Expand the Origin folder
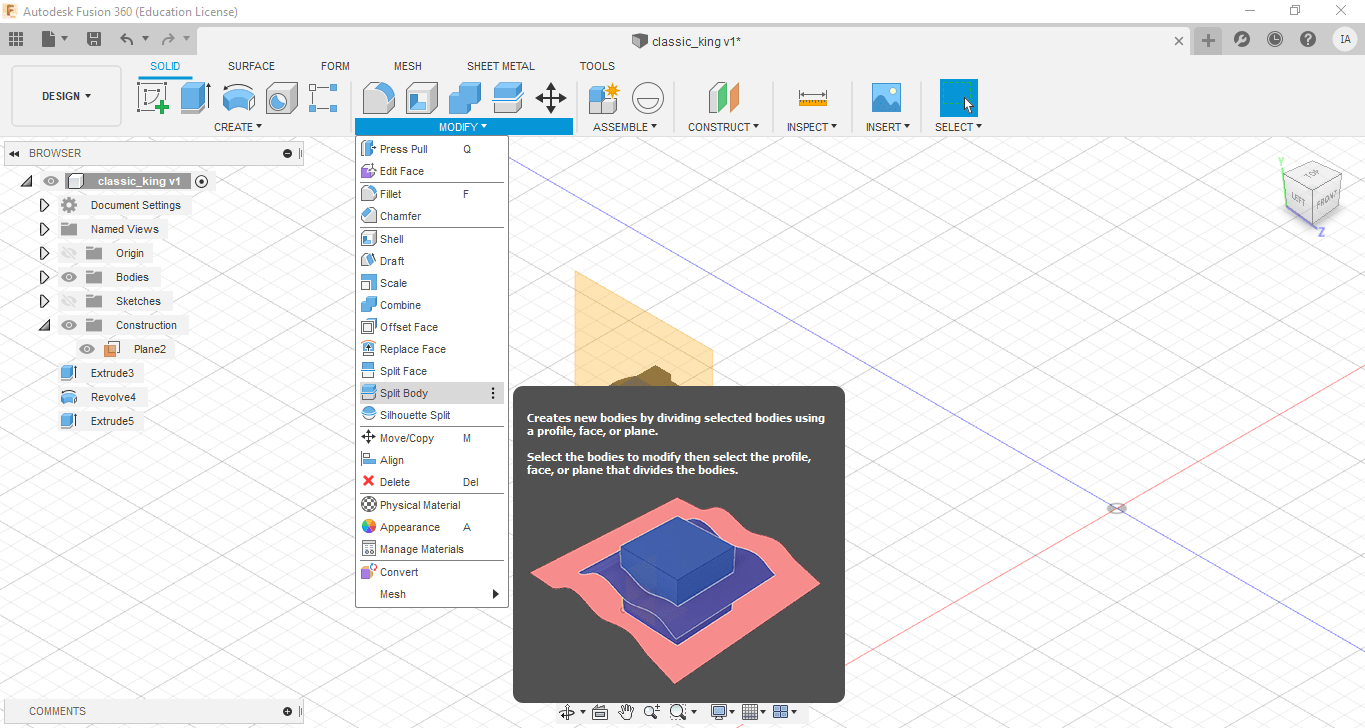Viewport: 1365px width, 728px height. 44,253
